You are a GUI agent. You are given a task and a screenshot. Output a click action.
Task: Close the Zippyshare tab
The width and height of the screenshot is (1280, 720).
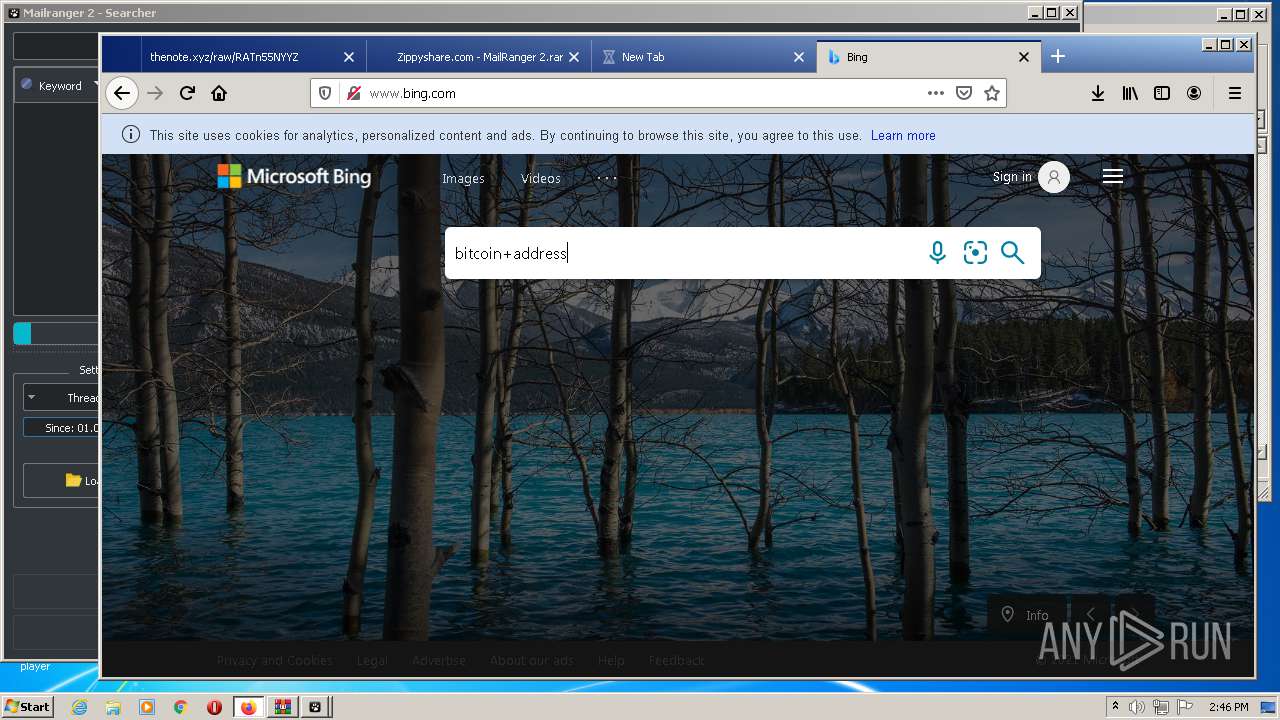pyautogui.click(x=574, y=57)
